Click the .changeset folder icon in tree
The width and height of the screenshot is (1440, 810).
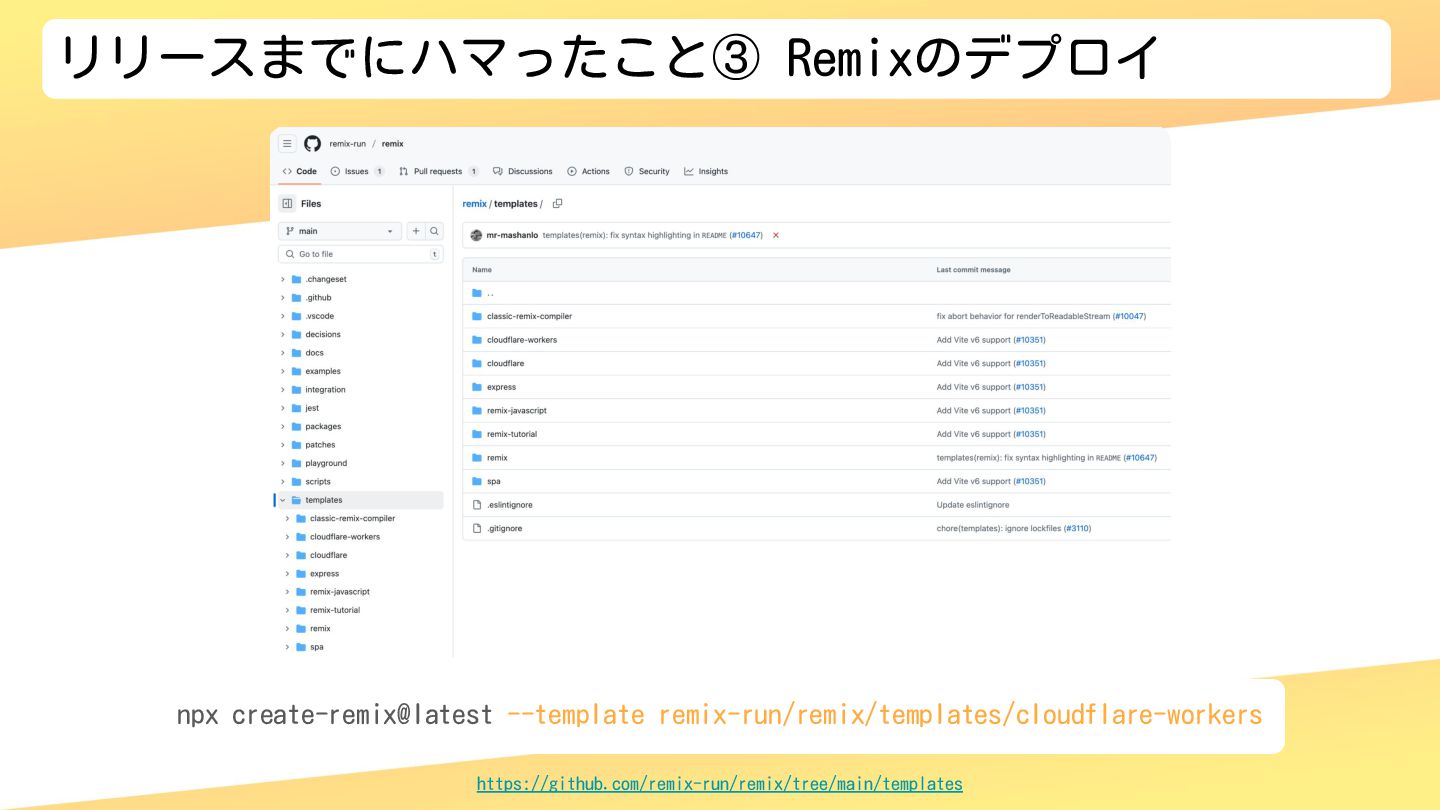296,279
